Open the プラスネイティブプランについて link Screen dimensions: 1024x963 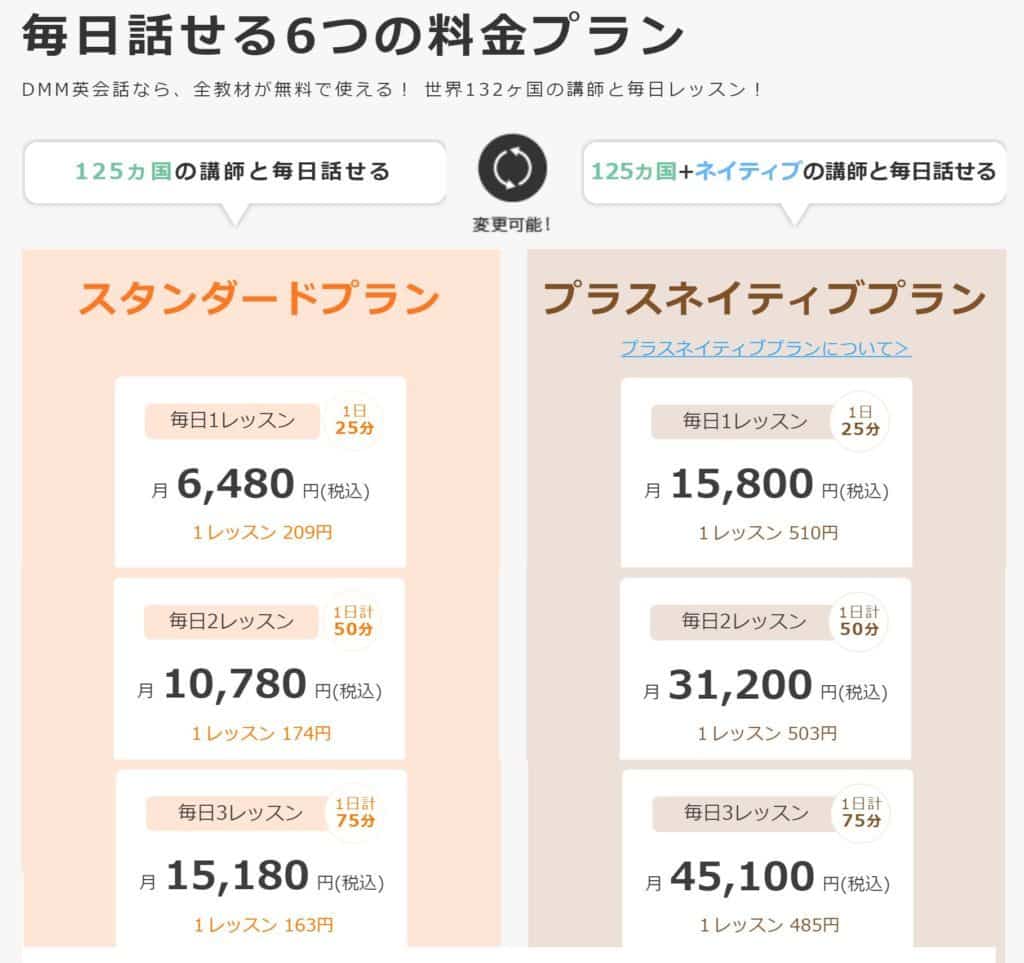(x=765, y=348)
